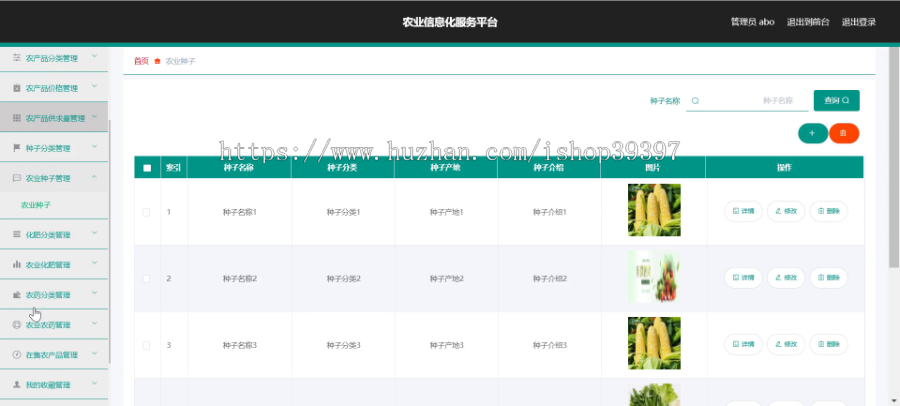Click the 农产品价格管理 clipboard icon
This screenshot has height=406, width=900.
(x=17, y=88)
